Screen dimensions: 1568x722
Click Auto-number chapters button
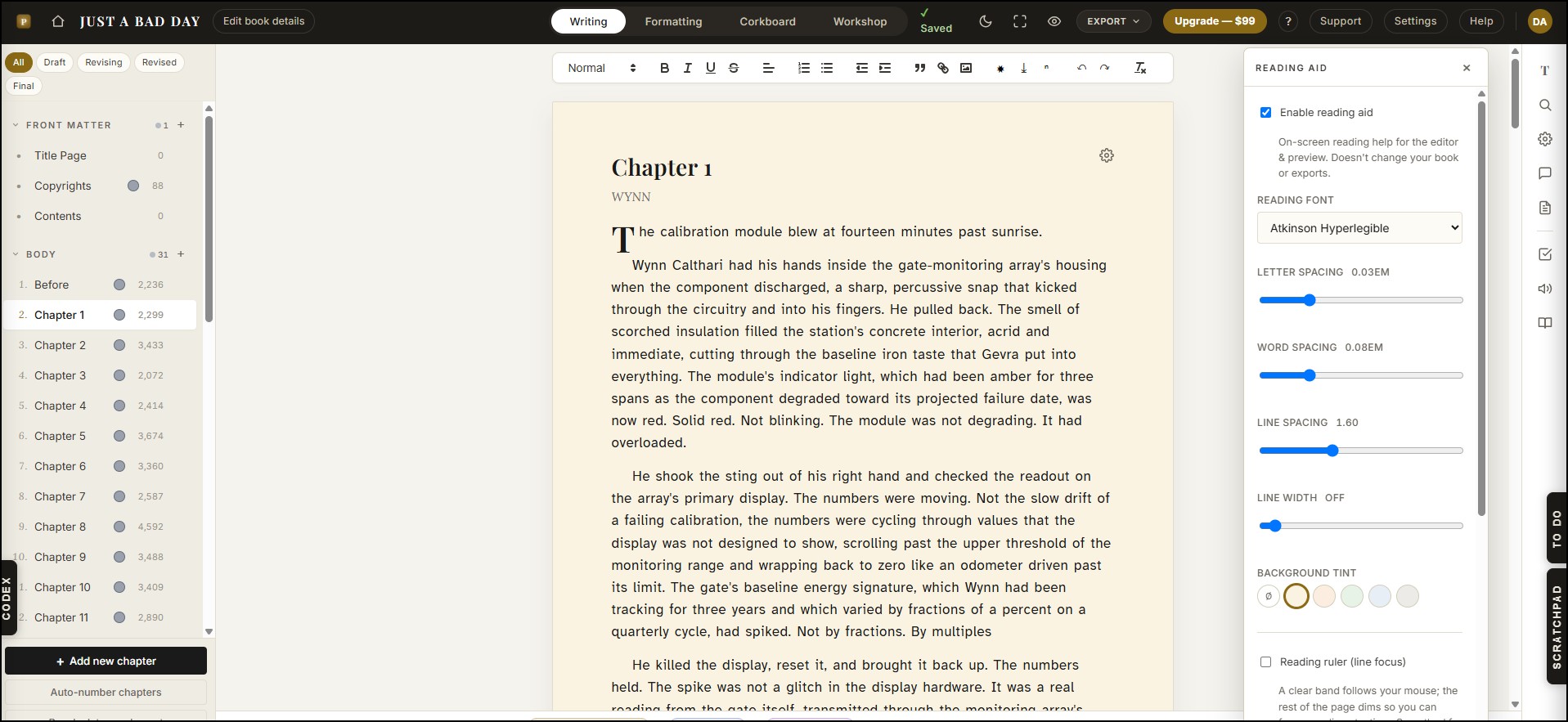[x=106, y=692]
